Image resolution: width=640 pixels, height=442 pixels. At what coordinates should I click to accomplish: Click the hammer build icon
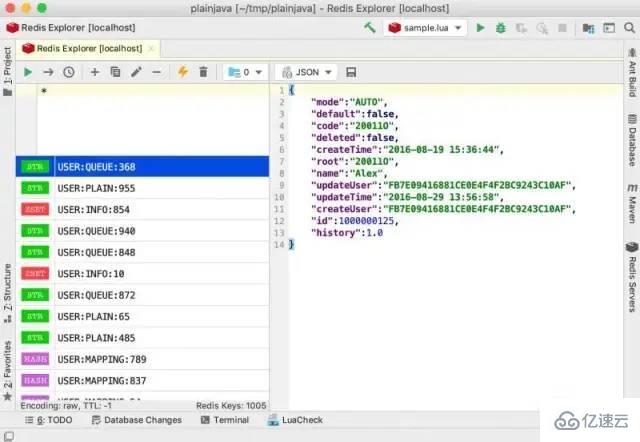coord(369,29)
